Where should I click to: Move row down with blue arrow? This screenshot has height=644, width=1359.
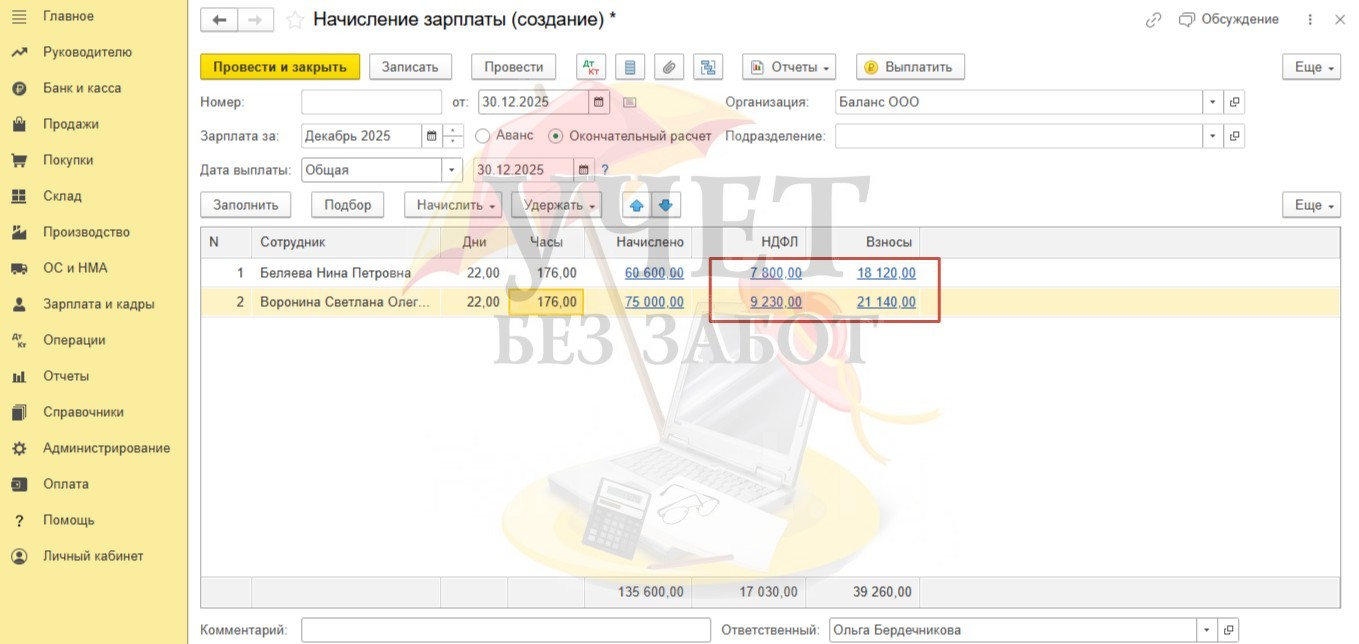coord(665,205)
